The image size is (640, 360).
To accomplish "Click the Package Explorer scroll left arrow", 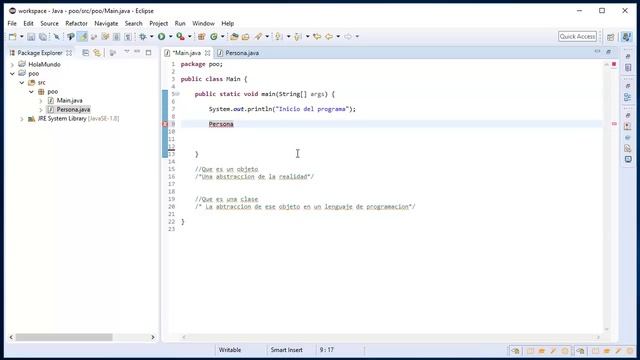I will [x=11, y=337].
